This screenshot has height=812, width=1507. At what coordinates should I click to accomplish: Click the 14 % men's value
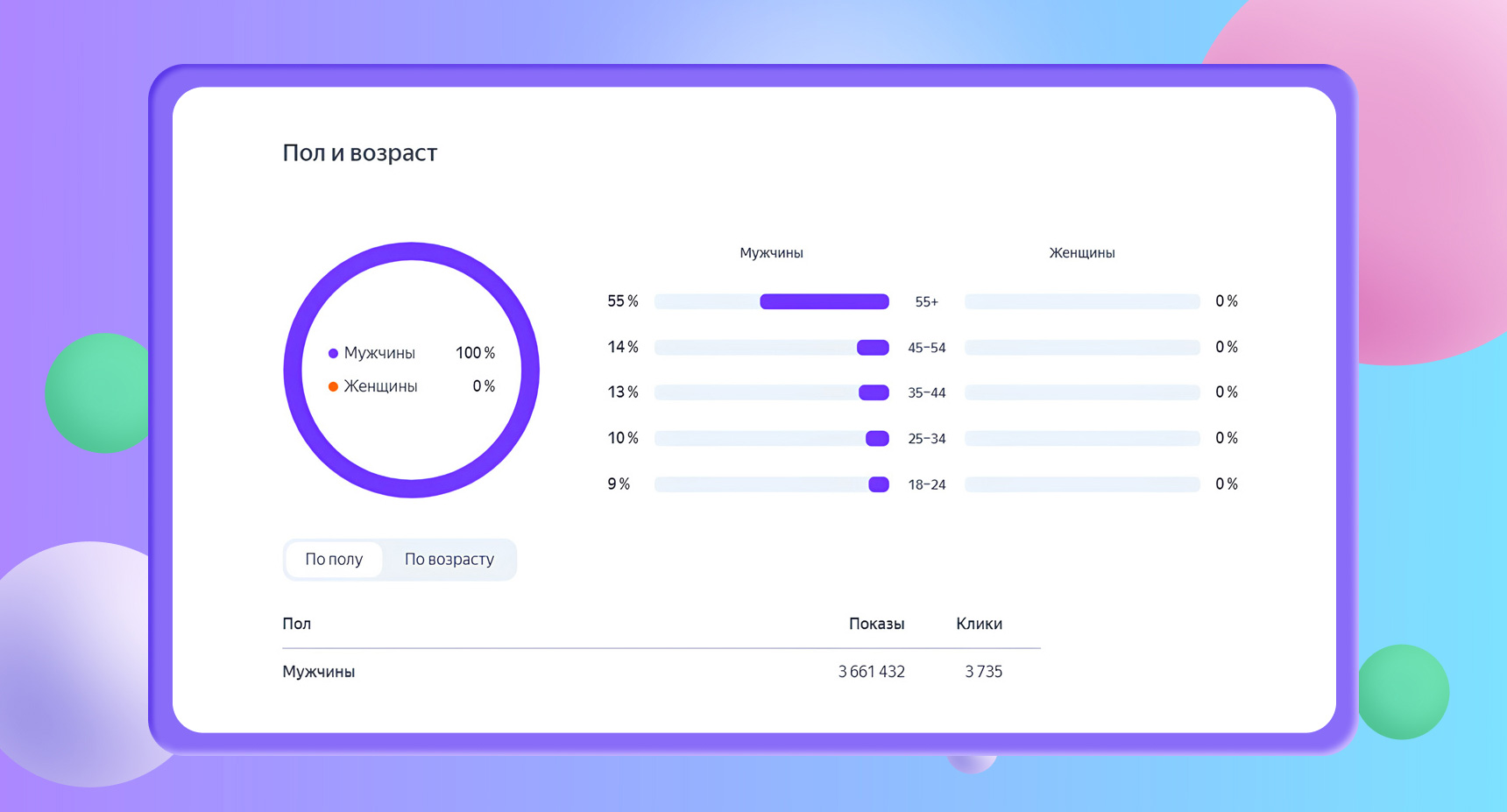623,347
